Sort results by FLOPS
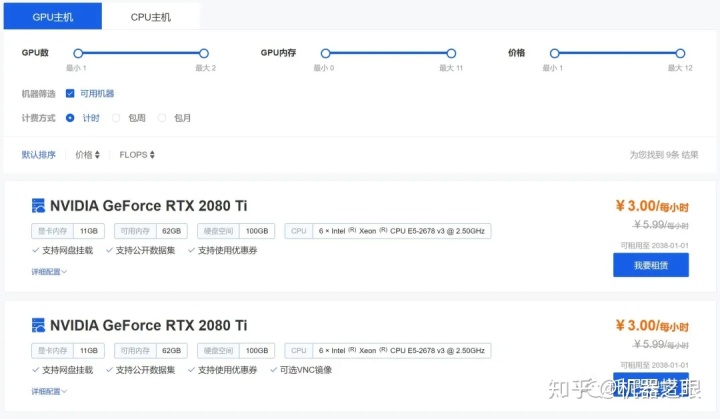The height and width of the screenshot is (419, 720). click(x=137, y=155)
